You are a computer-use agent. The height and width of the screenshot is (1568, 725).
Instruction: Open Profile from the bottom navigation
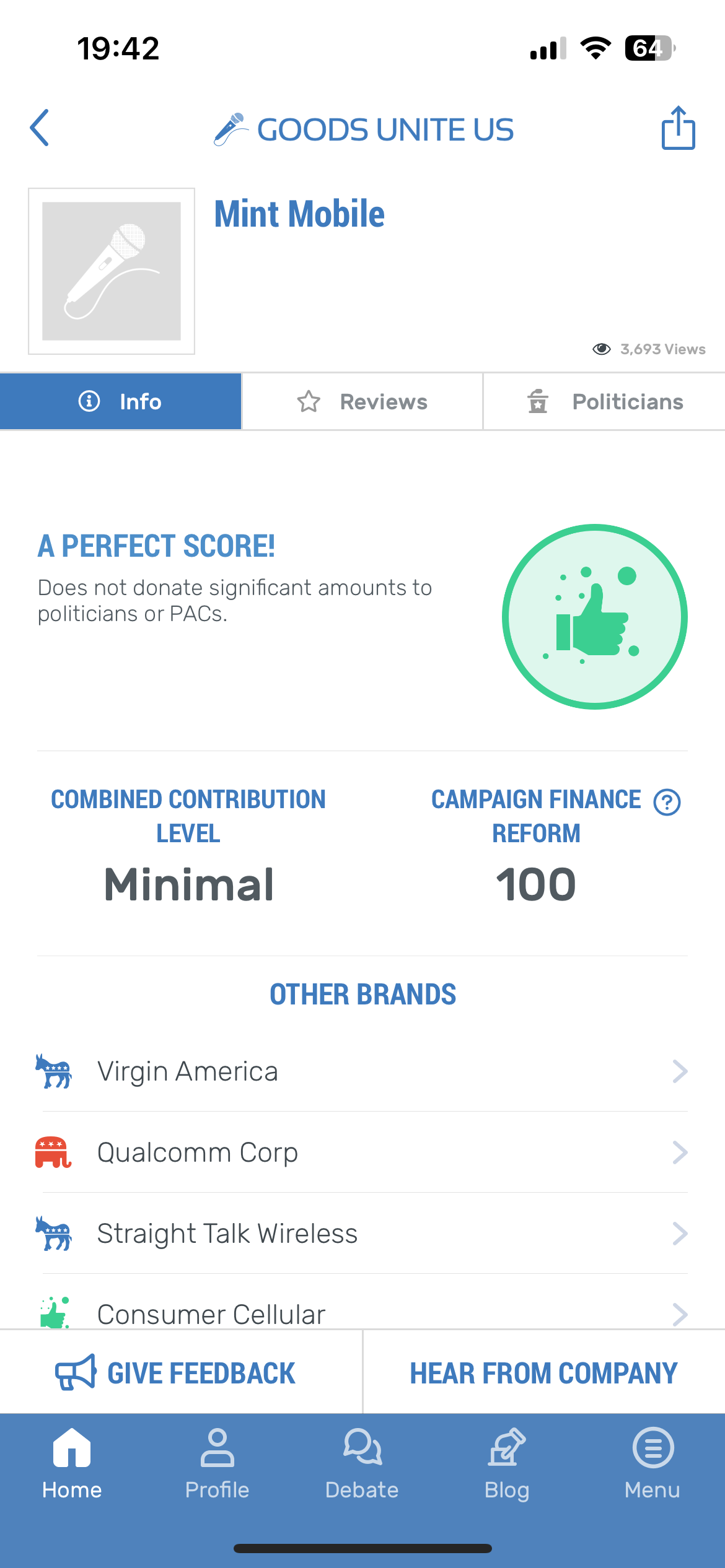(217, 1464)
